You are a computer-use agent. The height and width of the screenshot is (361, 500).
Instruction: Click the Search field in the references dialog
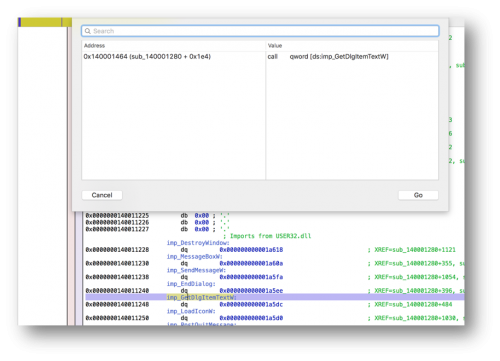[260, 31]
